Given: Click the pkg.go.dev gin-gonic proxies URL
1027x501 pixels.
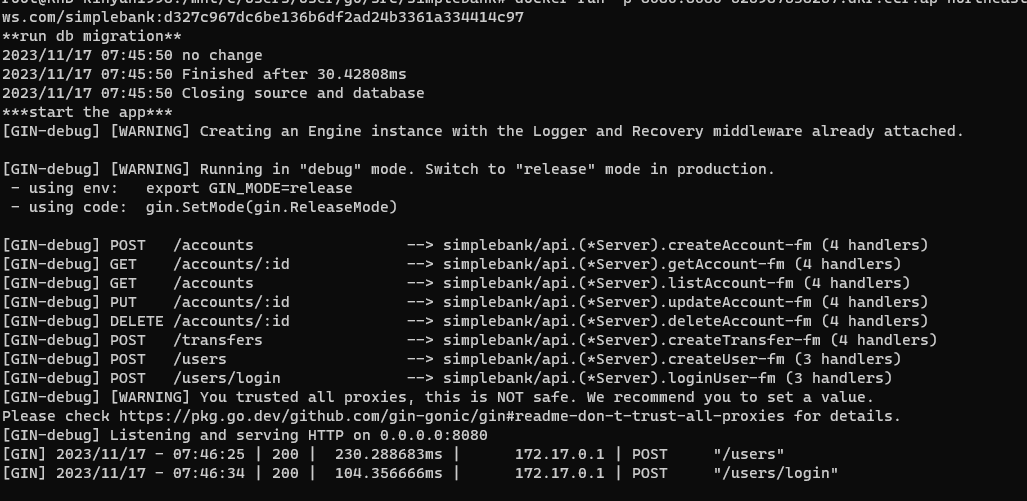Looking at the screenshot, I should [x=451, y=417].
